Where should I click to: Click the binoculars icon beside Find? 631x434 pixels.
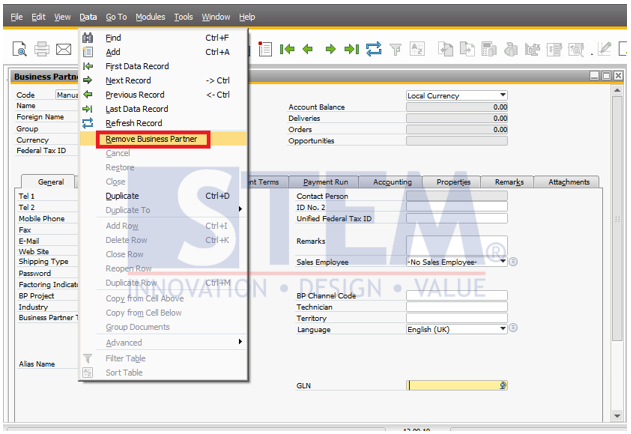(88, 38)
